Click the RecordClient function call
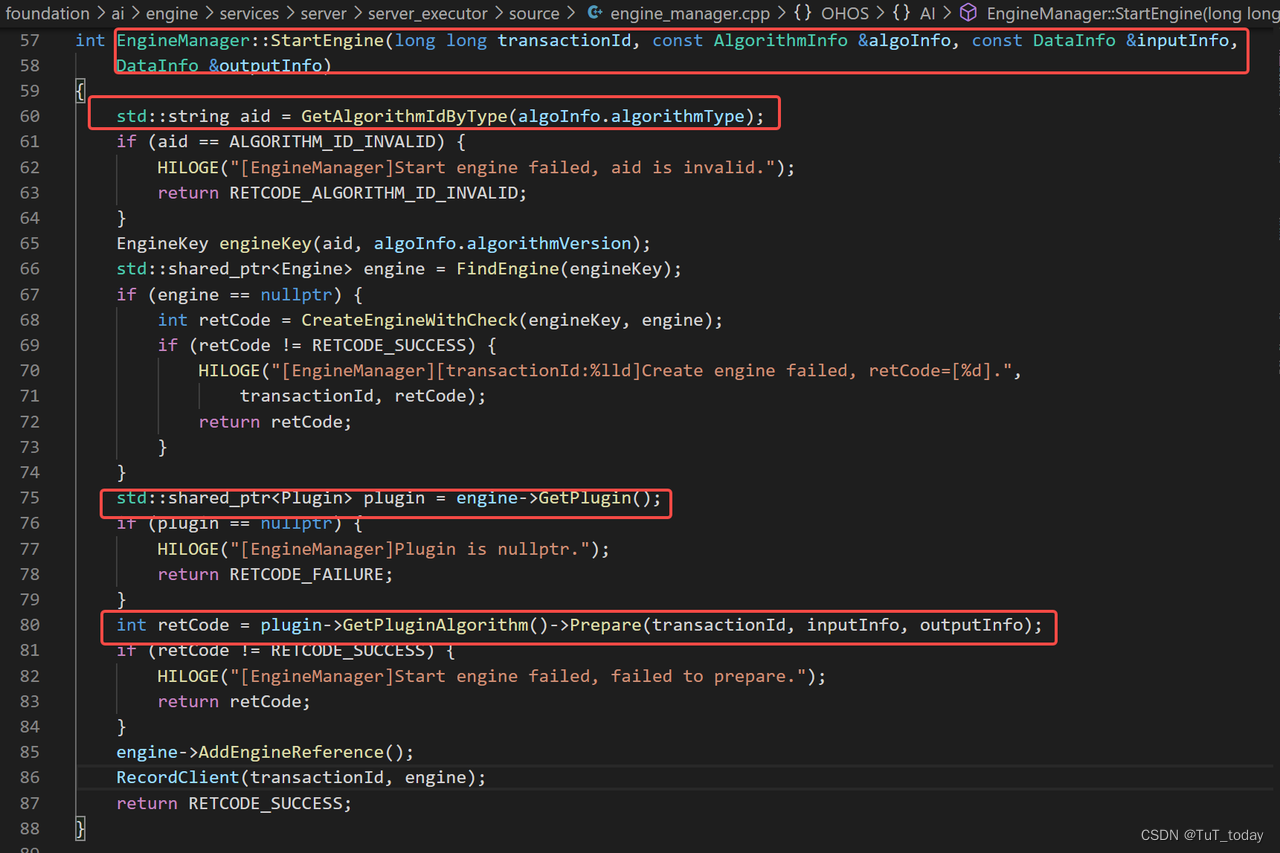1280x853 pixels. click(178, 777)
